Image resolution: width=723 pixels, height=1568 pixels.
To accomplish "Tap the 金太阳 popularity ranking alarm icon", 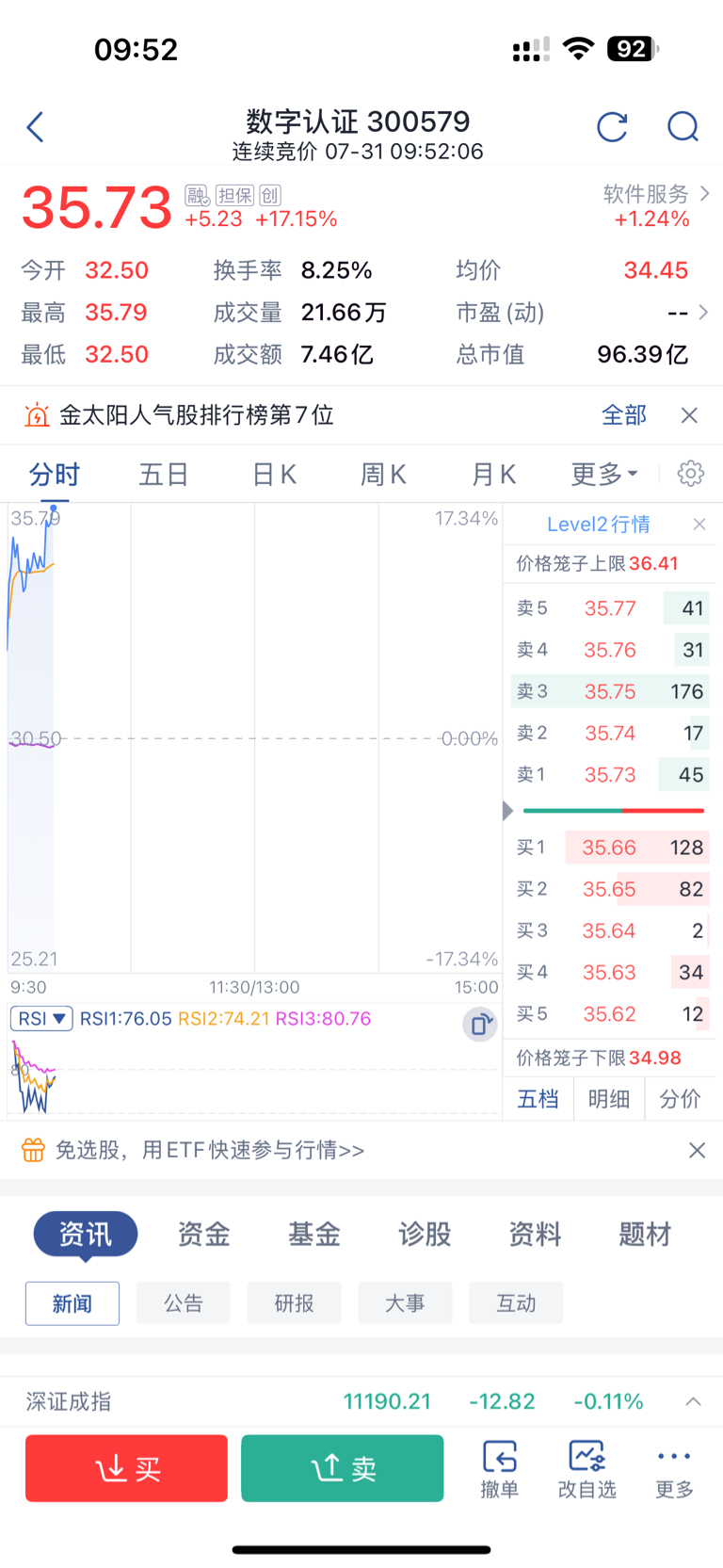I will point(36,414).
